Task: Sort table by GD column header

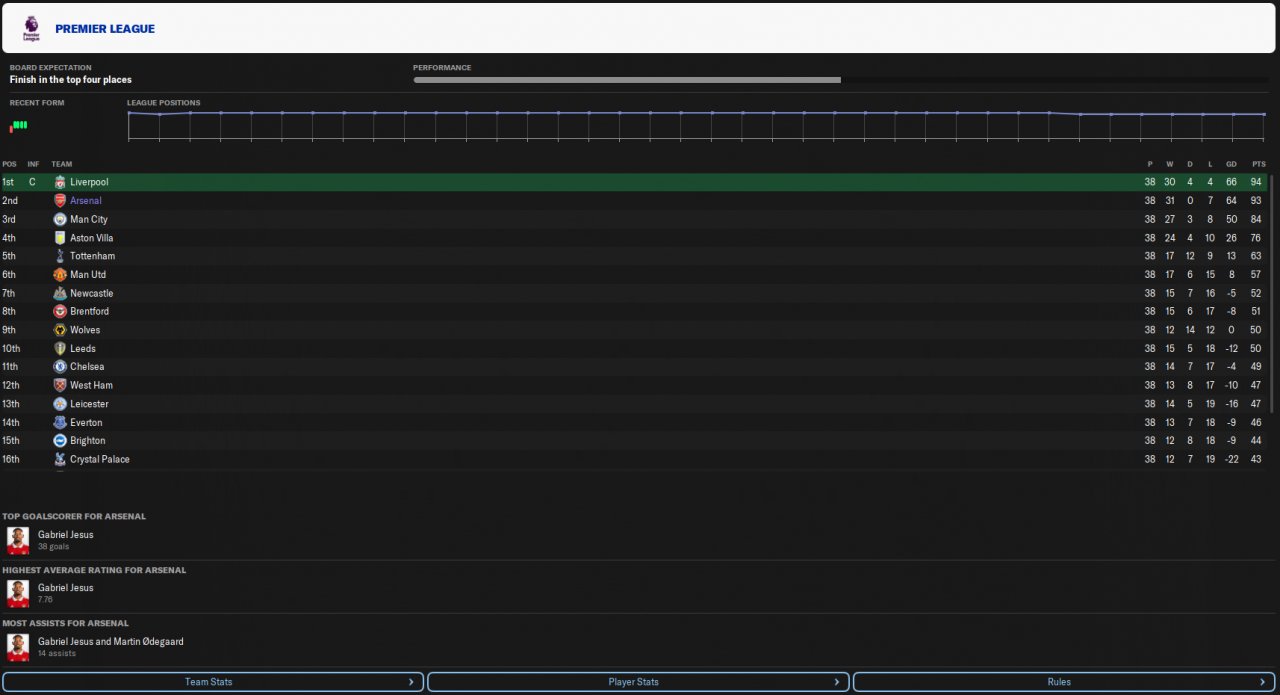Action: [1231, 164]
